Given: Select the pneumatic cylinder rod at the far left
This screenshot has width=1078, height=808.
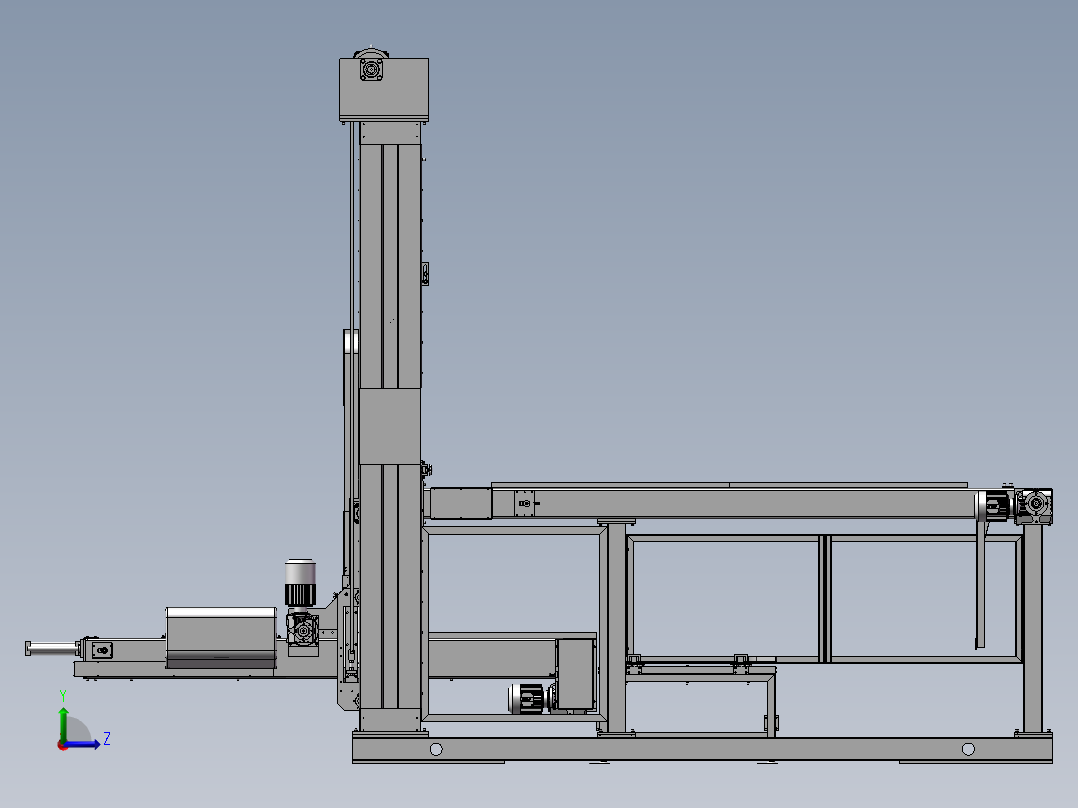Looking at the screenshot, I should (51, 648).
